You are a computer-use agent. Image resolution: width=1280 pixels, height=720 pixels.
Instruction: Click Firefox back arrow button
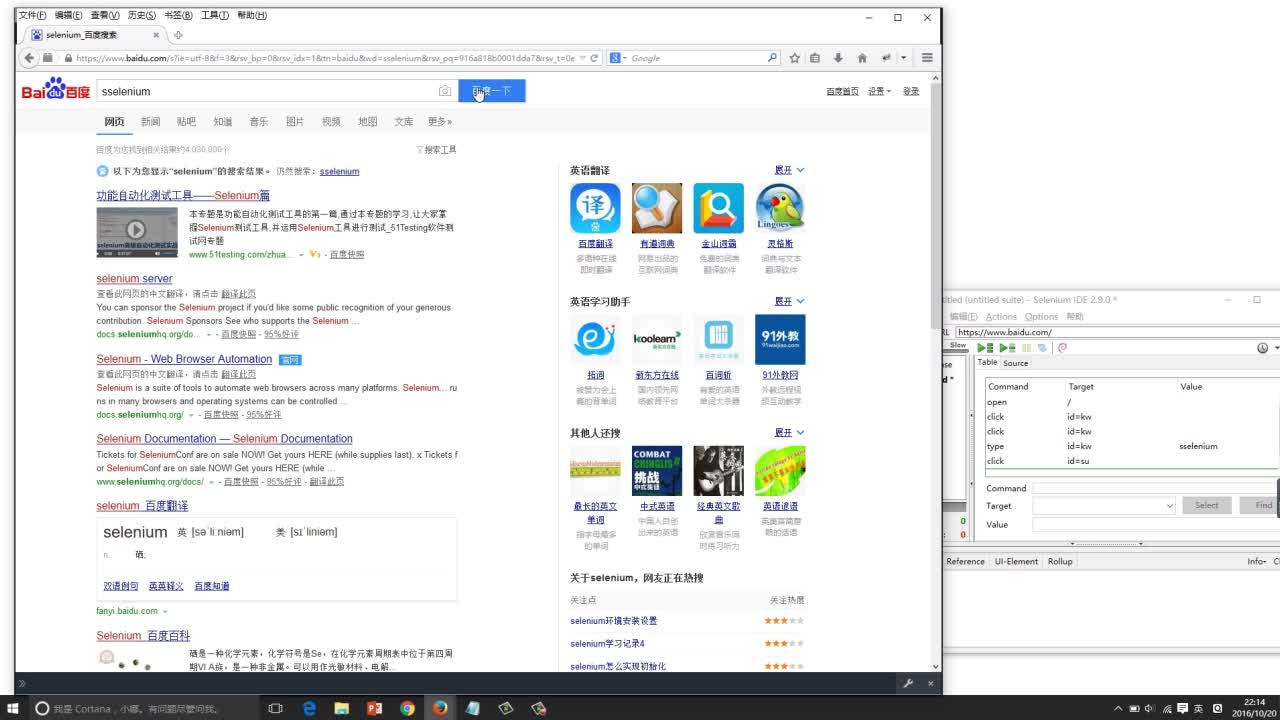[30, 58]
